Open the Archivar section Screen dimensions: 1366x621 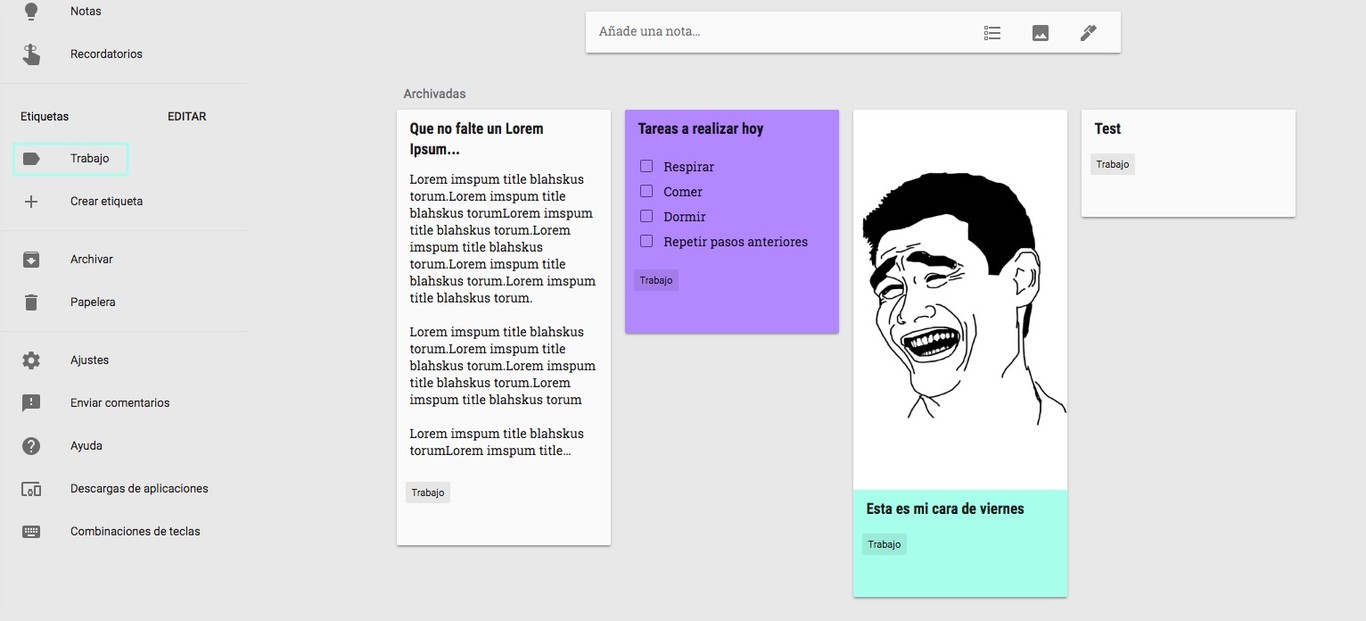coord(91,259)
